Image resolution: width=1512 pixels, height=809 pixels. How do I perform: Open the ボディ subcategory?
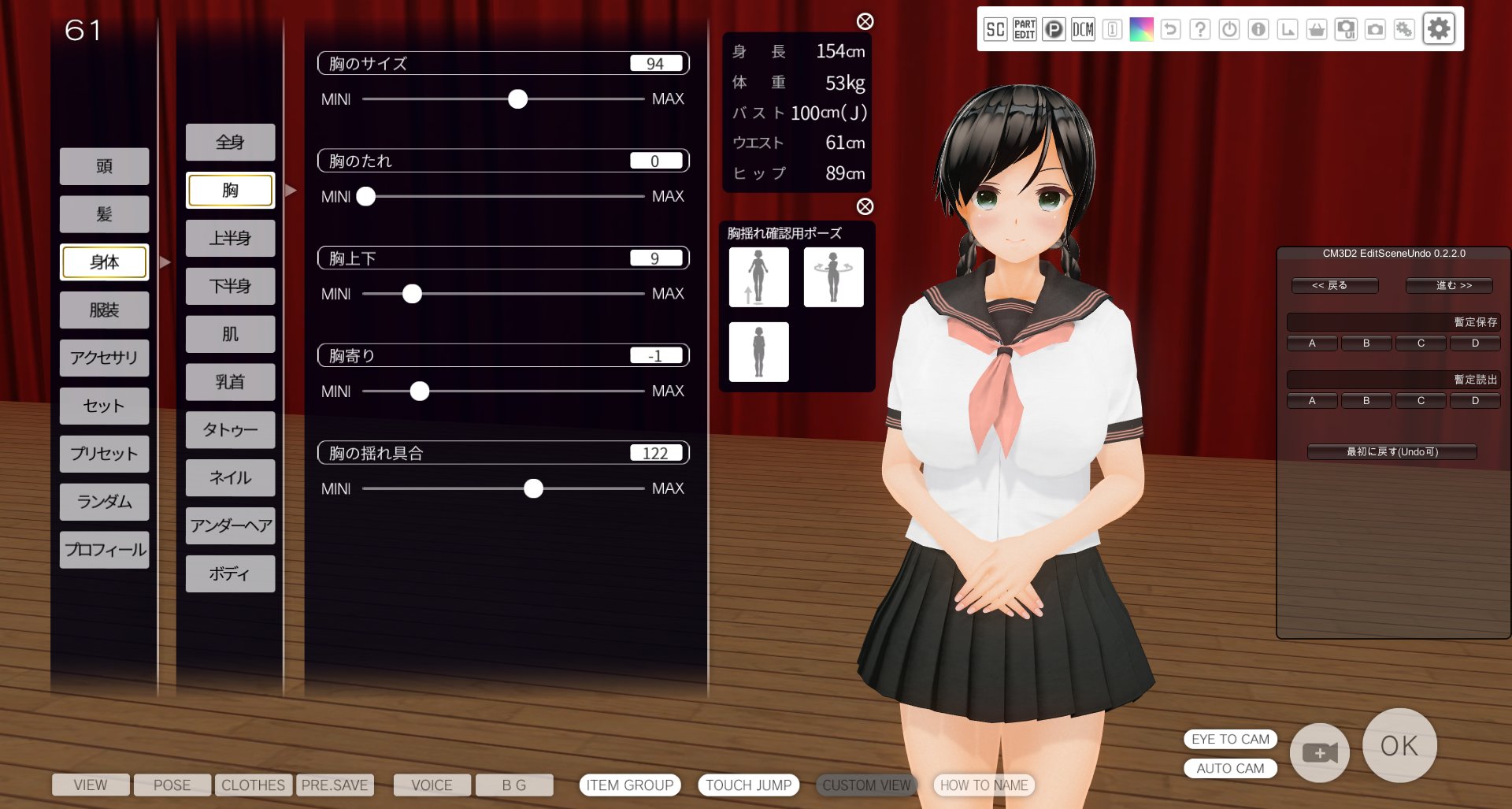click(x=230, y=574)
